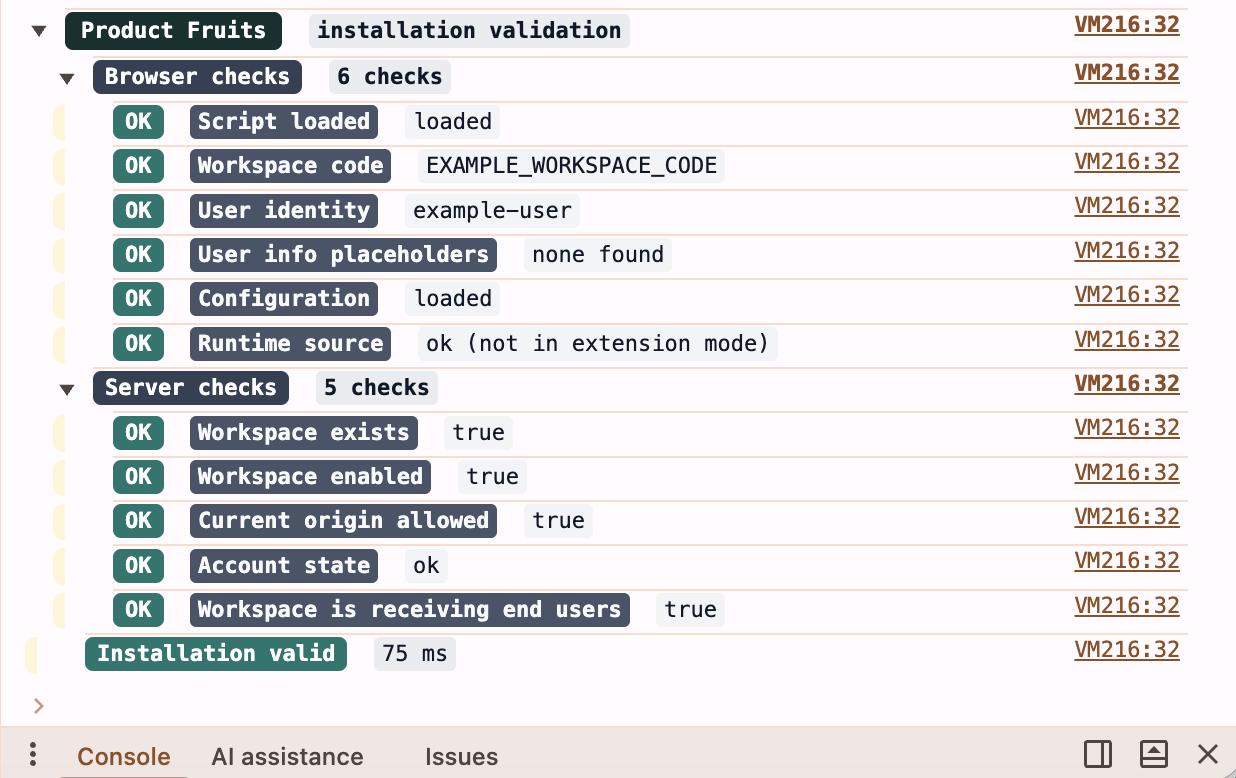Open VM216:32 link beside Script loaded
1236x778 pixels.
pos(1127,118)
